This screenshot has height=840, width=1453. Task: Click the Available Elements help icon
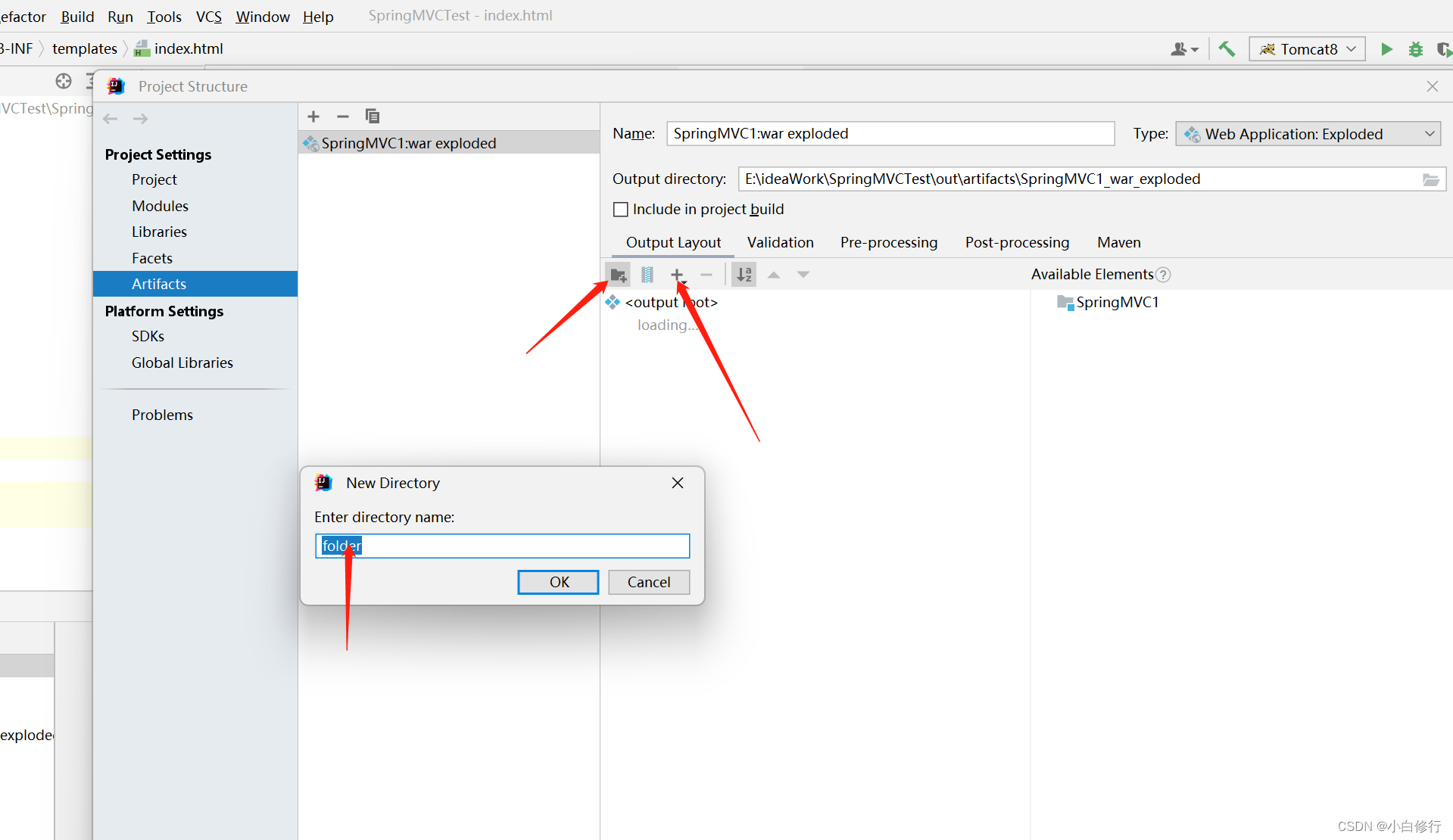1164,275
